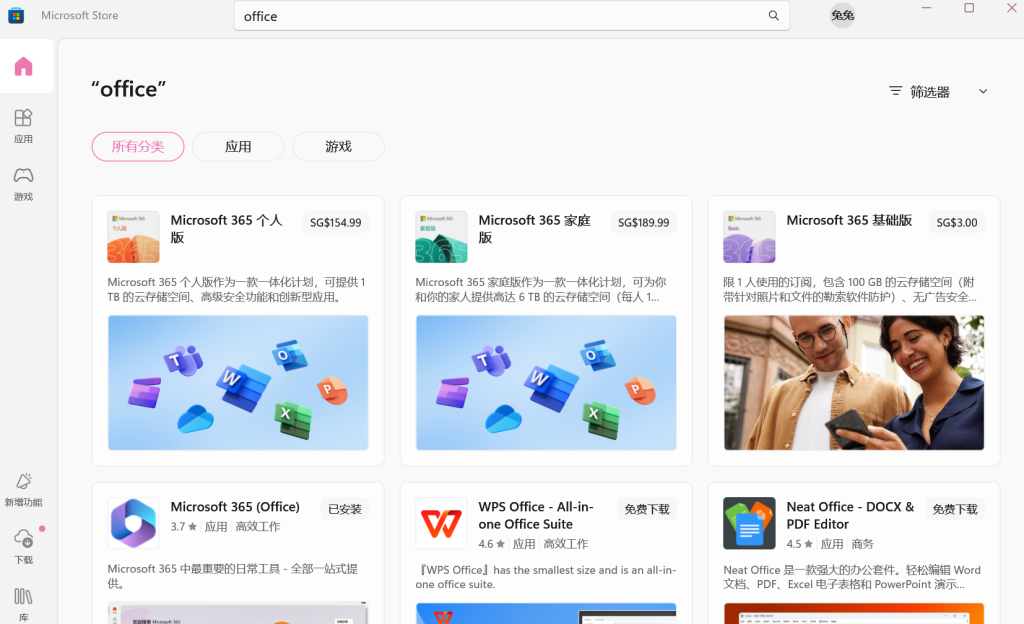Click the Neat Office description text
Screen dimensions: 1024x624
point(852,577)
